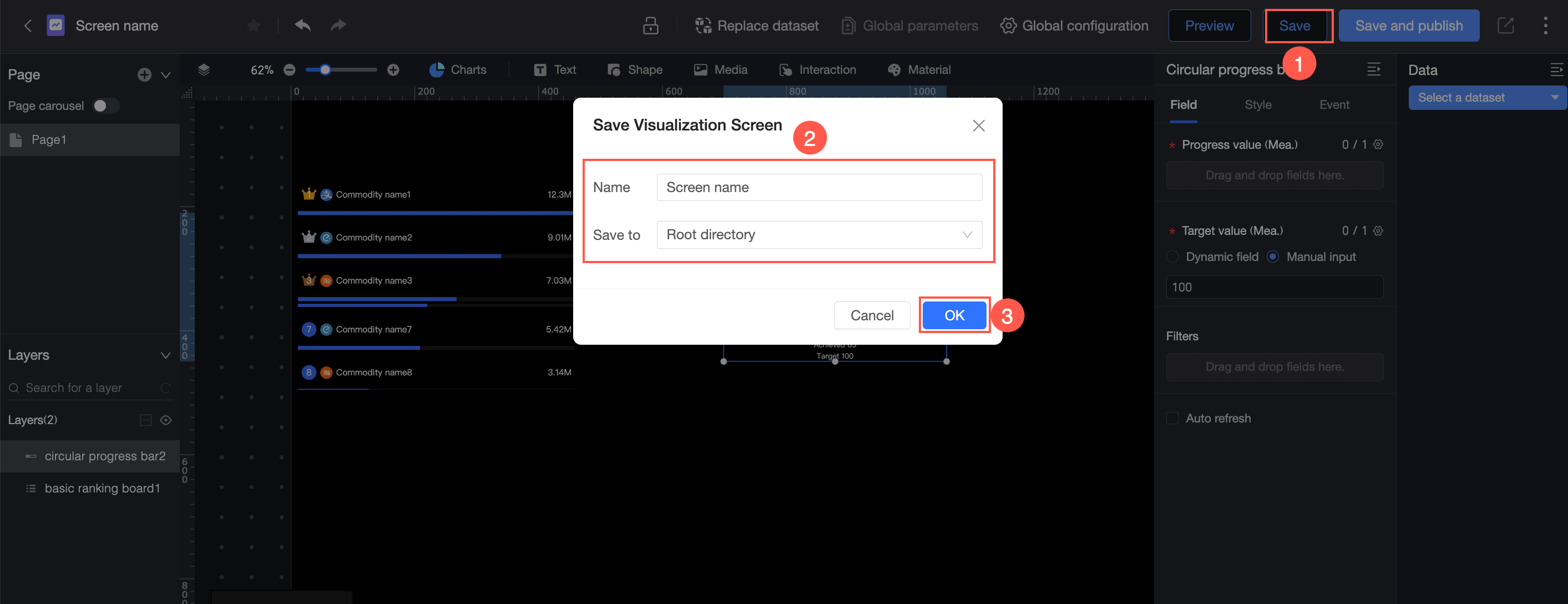
Task: Enable the Auto refresh checkbox
Action: click(1172, 418)
